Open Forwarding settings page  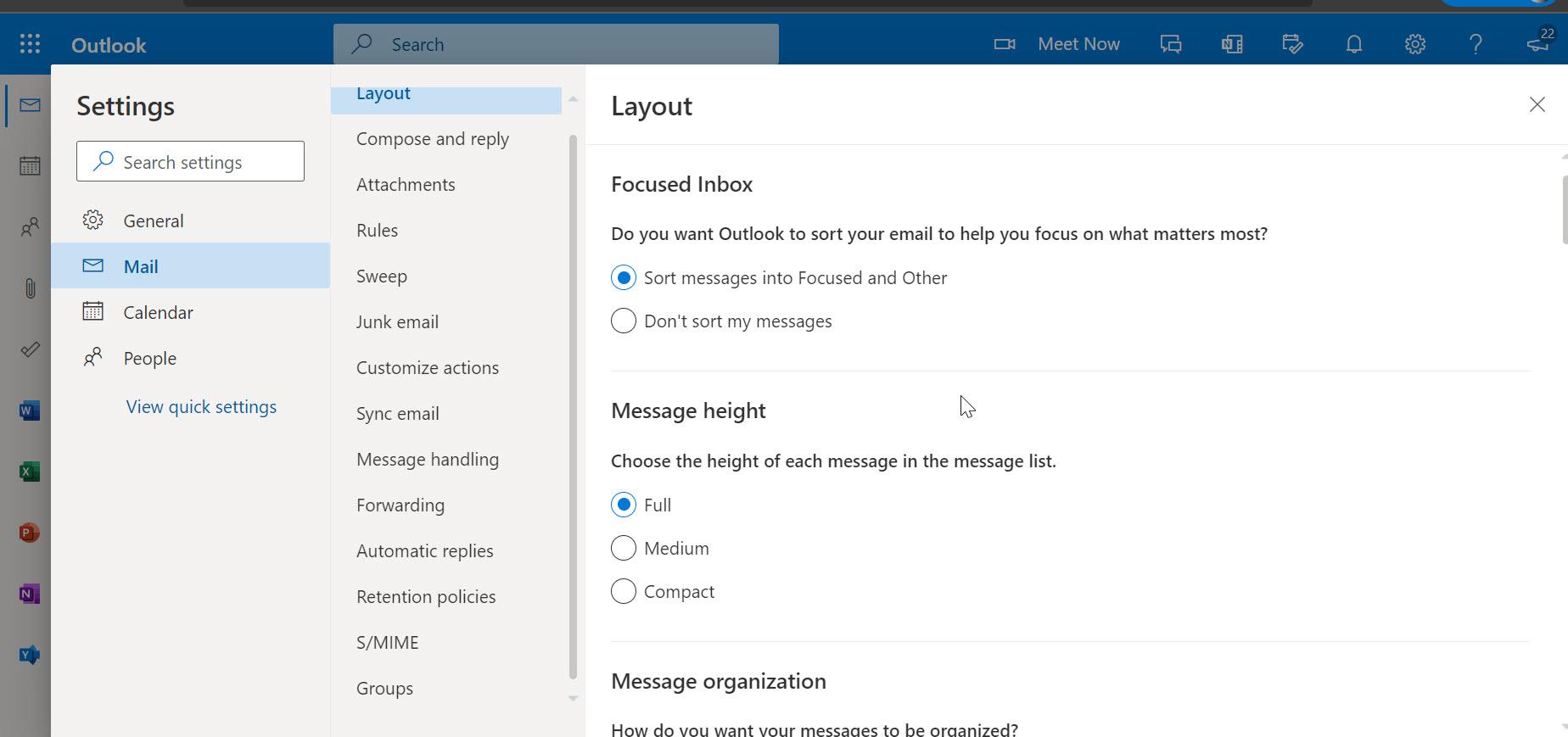446,505
